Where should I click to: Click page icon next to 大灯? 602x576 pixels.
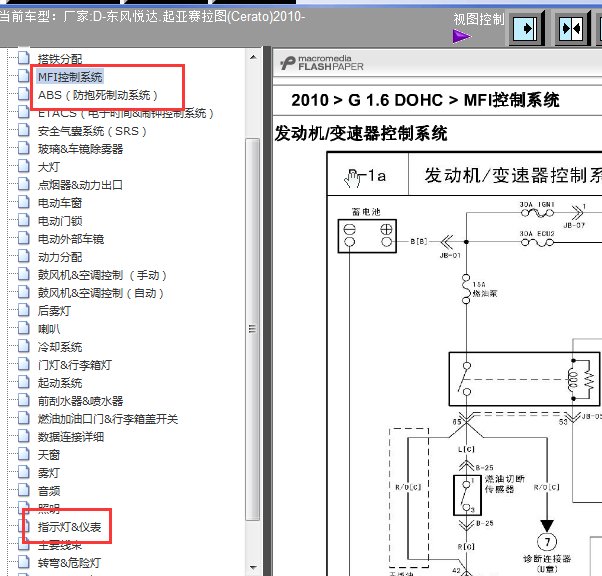[24, 166]
